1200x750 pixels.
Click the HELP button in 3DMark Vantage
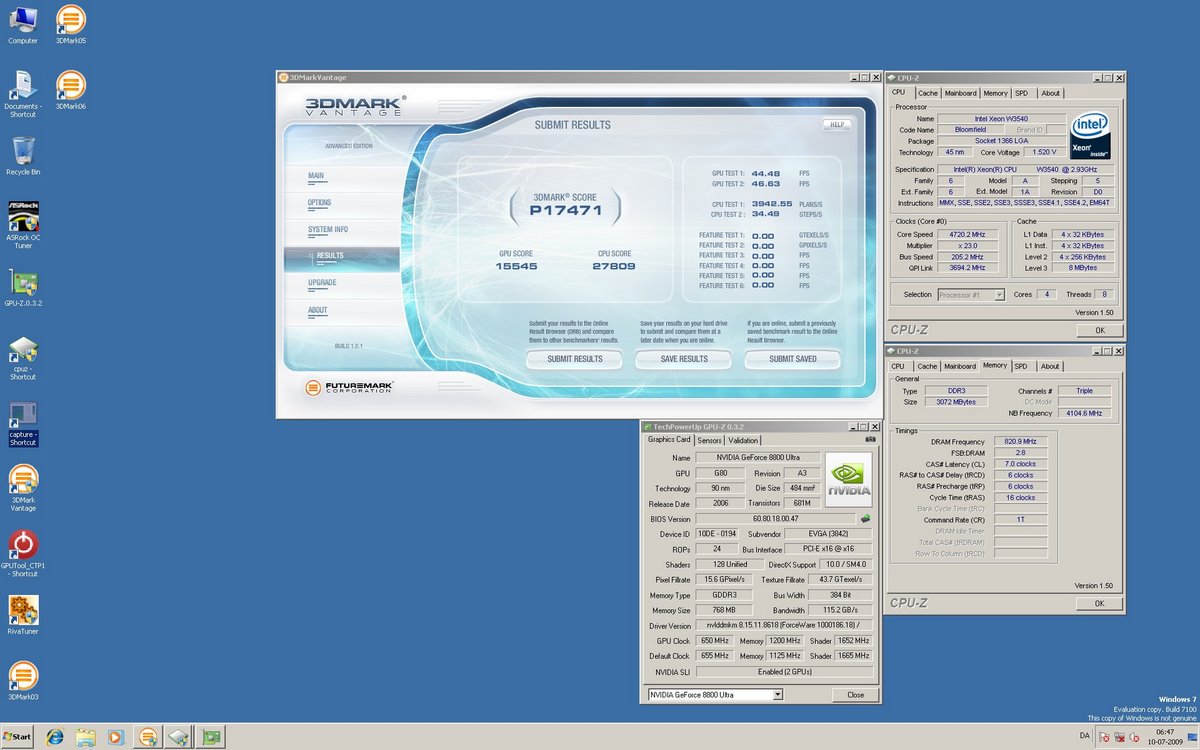tap(837, 125)
